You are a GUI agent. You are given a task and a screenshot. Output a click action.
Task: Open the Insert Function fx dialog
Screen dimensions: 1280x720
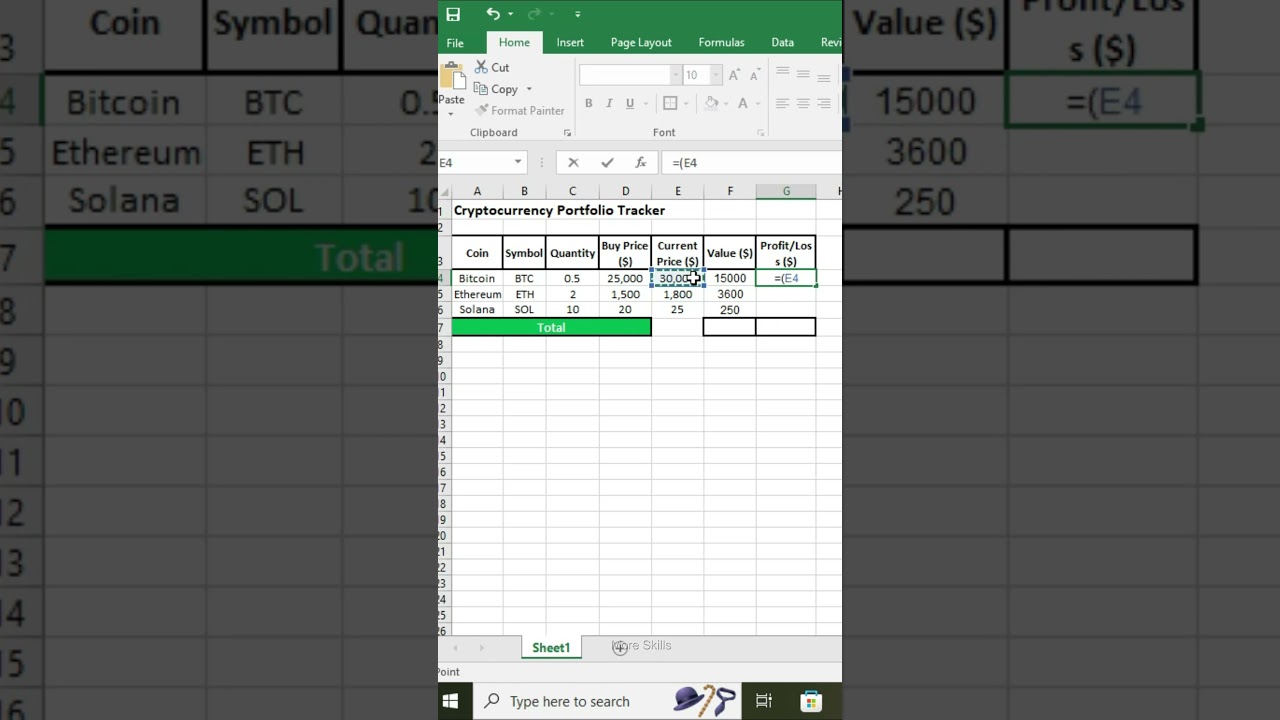click(641, 162)
